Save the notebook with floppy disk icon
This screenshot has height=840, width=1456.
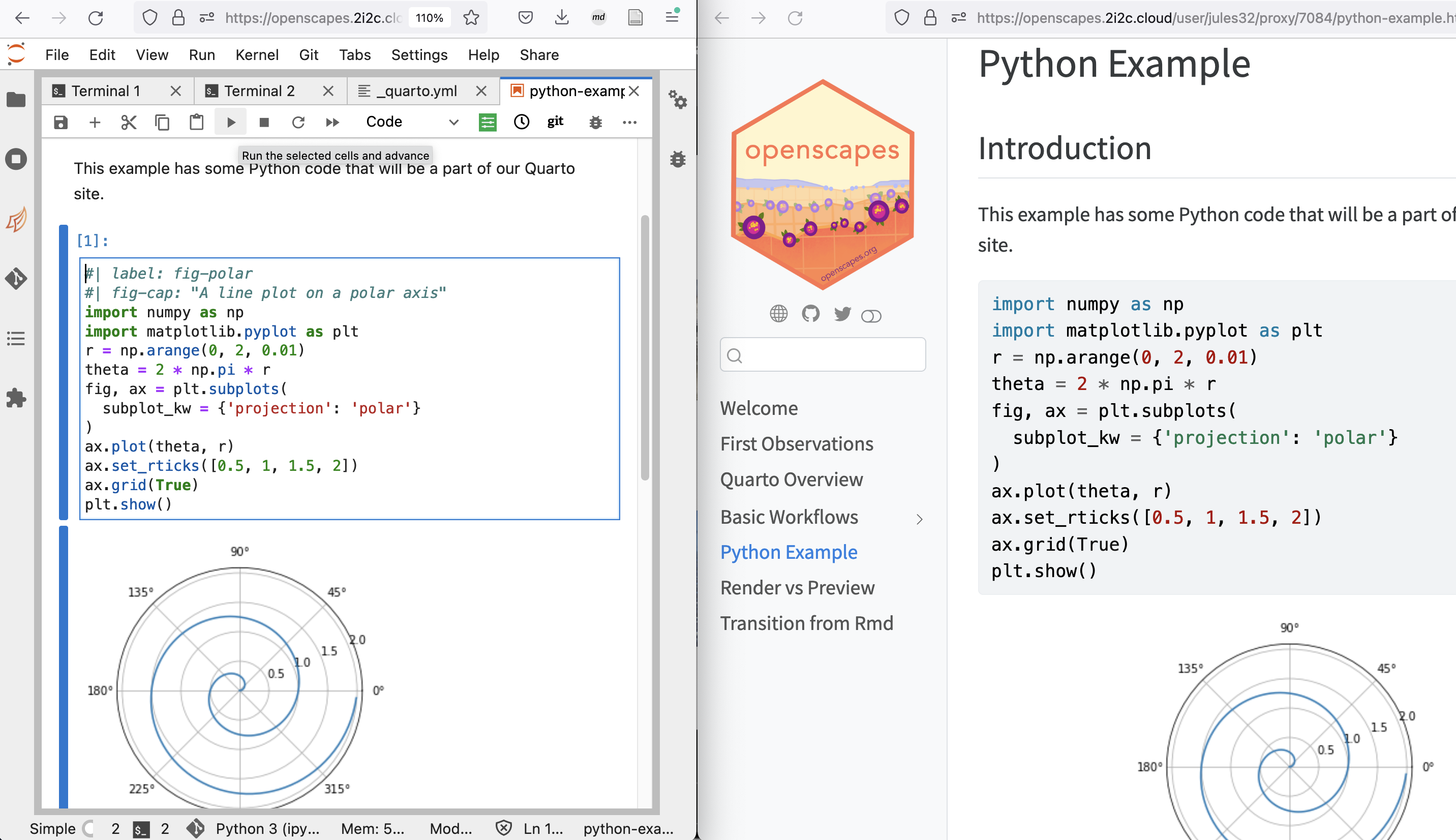pyautogui.click(x=60, y=123)
